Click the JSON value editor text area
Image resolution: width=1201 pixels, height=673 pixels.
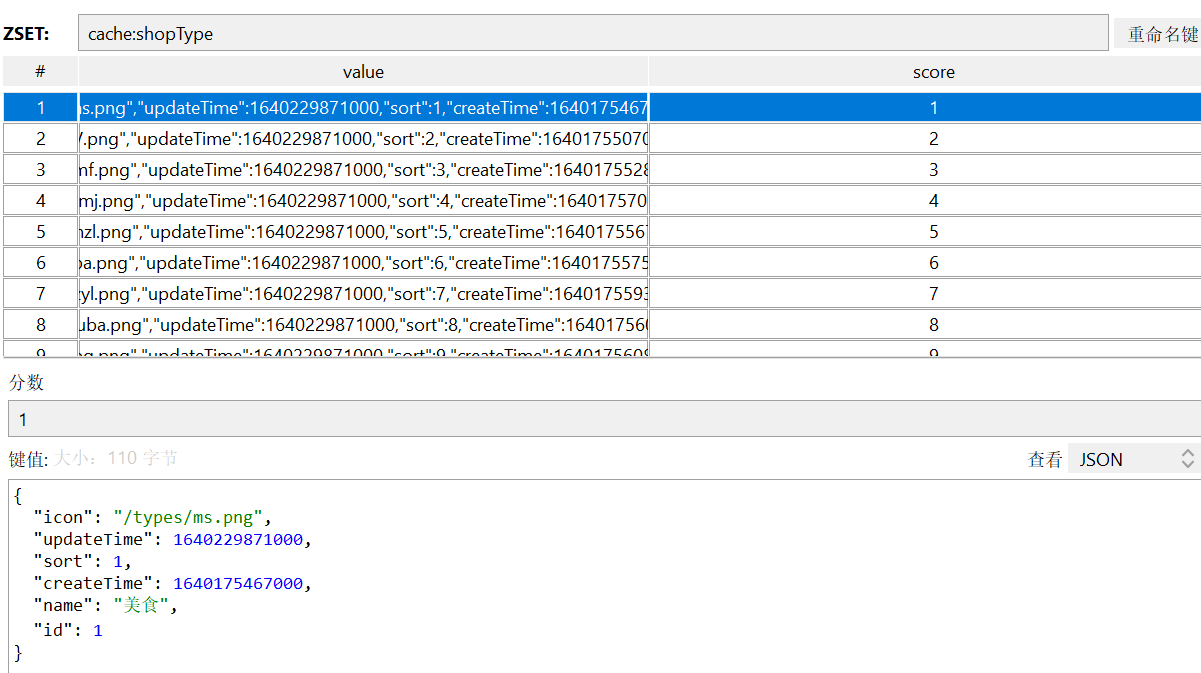click(x=604, y=576)
